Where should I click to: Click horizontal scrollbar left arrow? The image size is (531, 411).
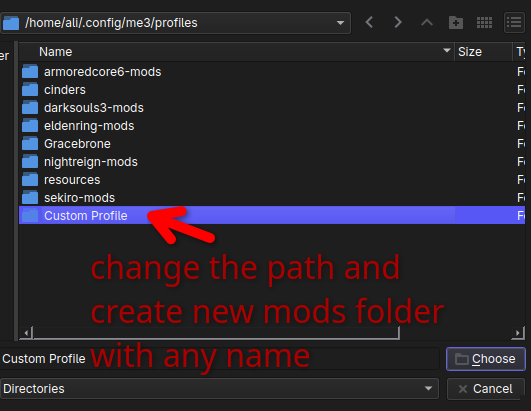[x=26, y=333]
